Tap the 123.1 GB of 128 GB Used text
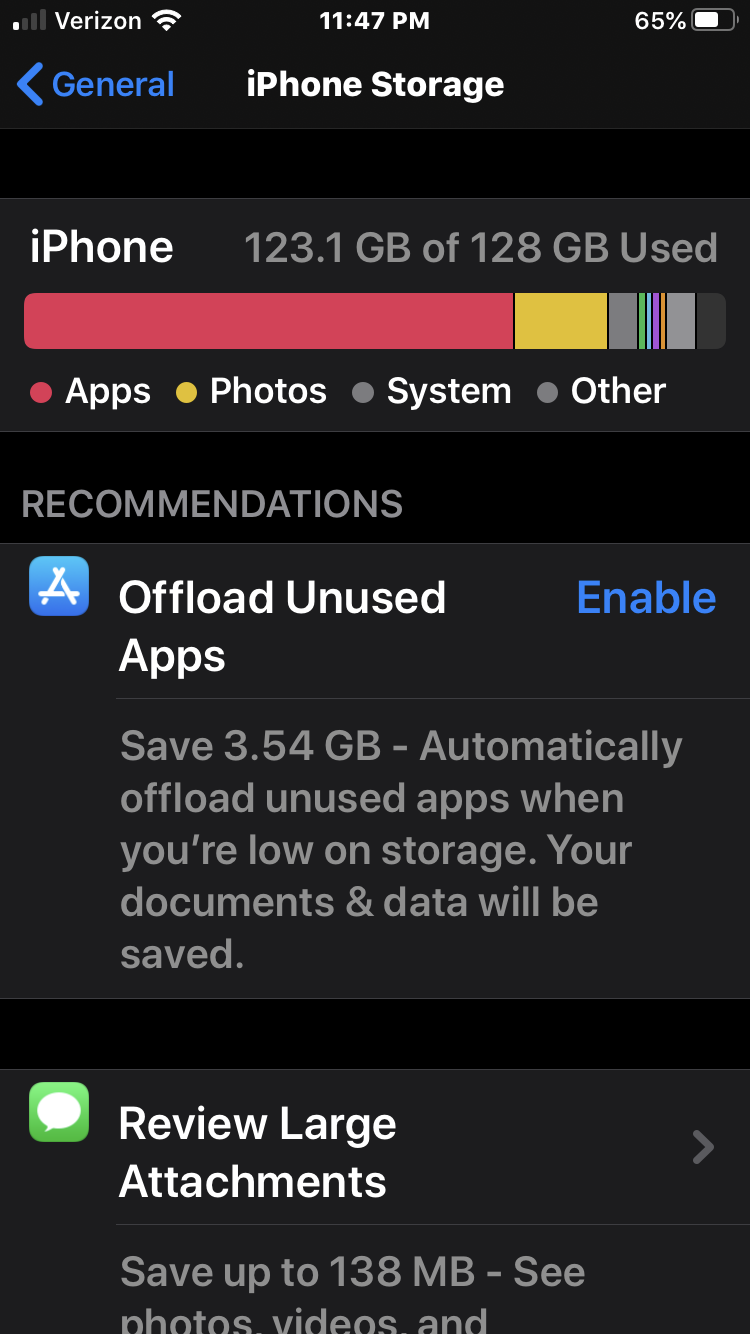The width and height of the screenshot is (750, 1334). (x=481, y=248)
